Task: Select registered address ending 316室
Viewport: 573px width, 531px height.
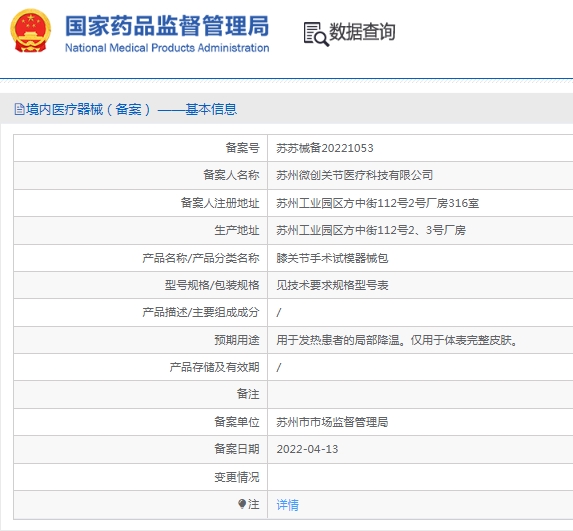Action: pyautogui.click(x=377, y=203)
